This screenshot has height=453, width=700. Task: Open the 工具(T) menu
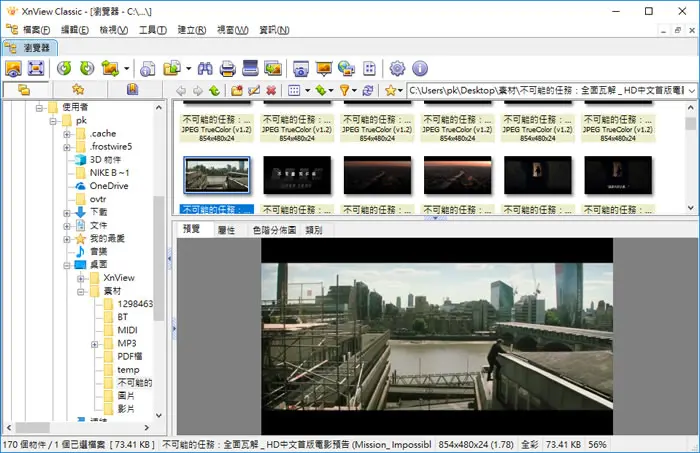click(x=153, y=30)
